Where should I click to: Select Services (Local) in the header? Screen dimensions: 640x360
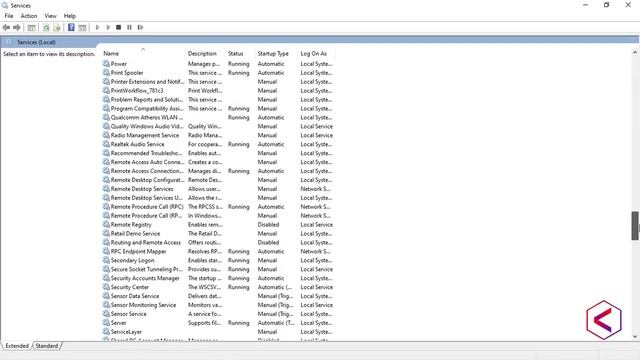tap(36, 42)
